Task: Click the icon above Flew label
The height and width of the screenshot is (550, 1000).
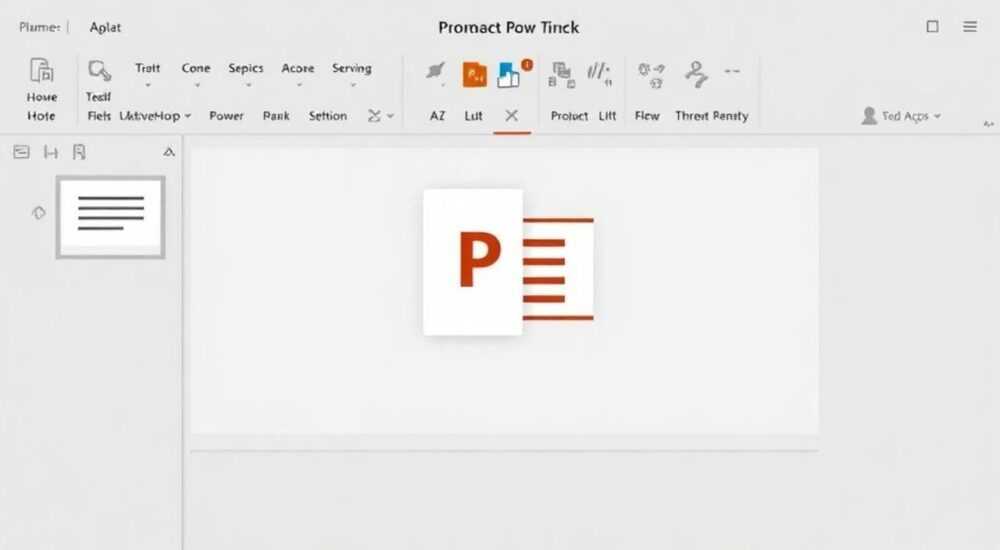Action: click(652, 75)
